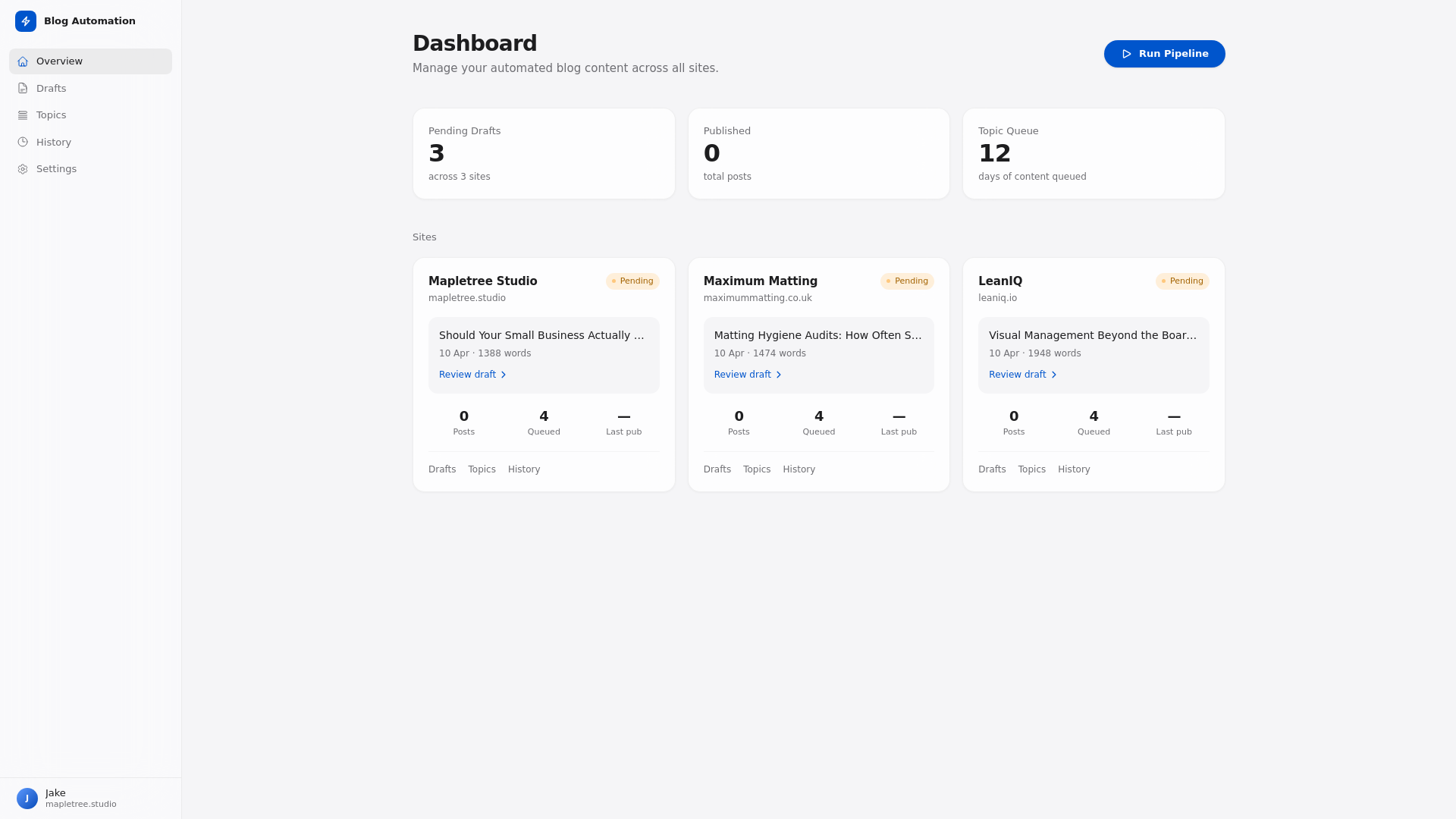Click the Topic Queue stat card

pos(1094,154)
